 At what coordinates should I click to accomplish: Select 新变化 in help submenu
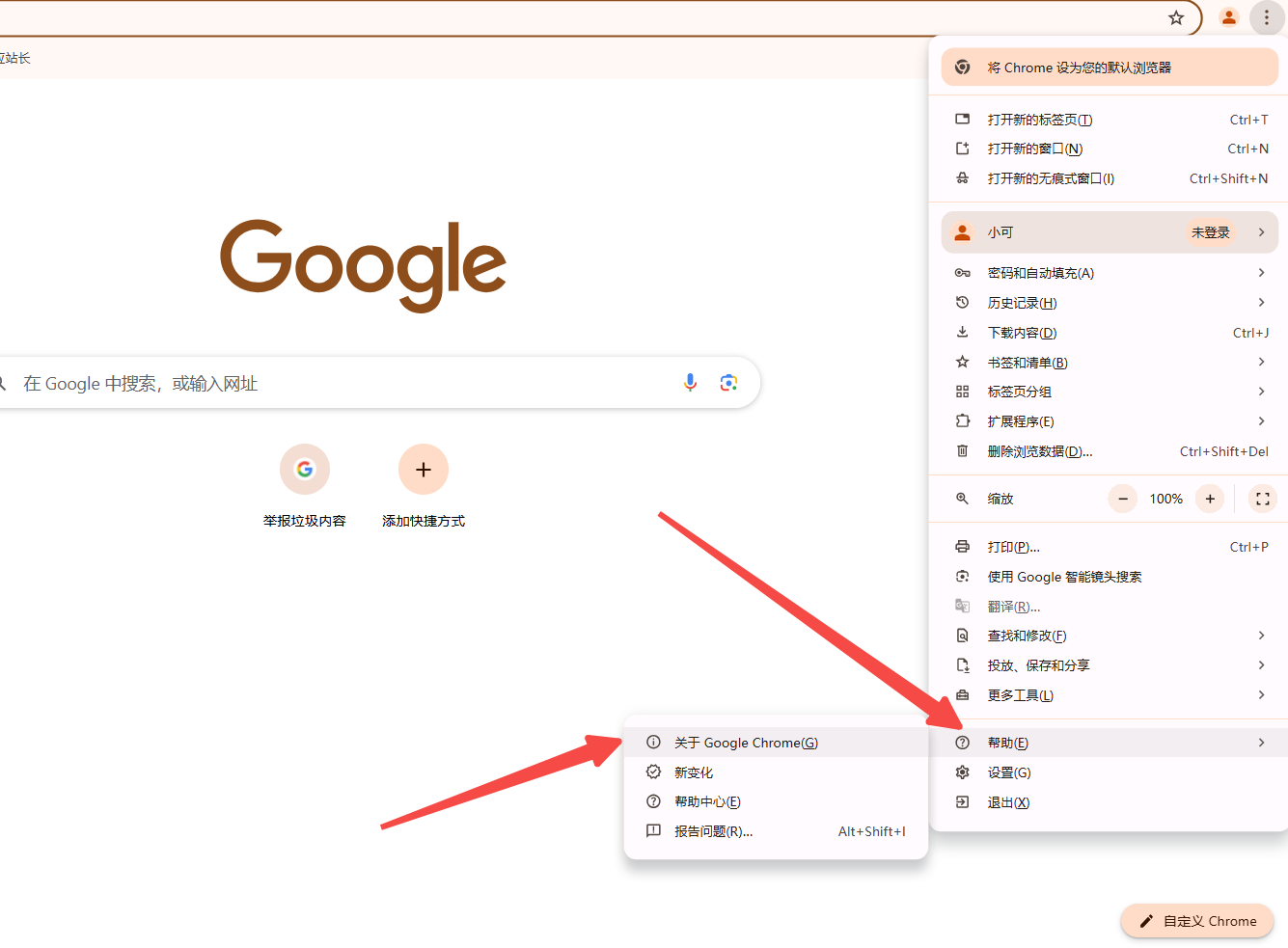point(776,772)
